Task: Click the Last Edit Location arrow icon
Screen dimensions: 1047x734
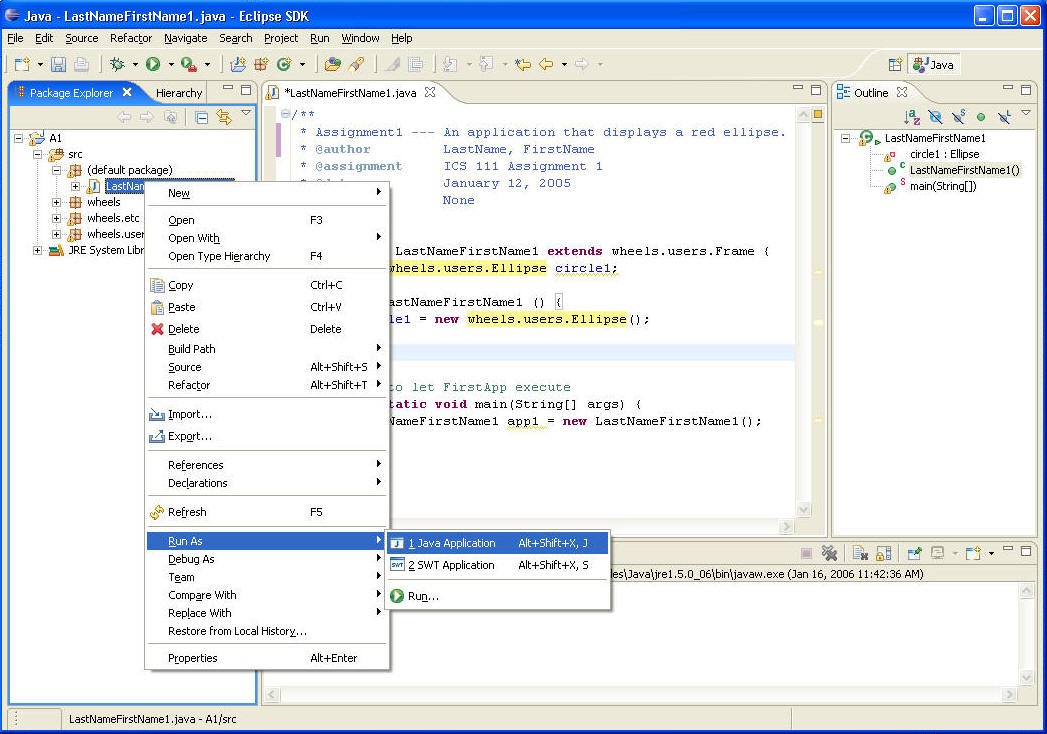Action: 523,64
